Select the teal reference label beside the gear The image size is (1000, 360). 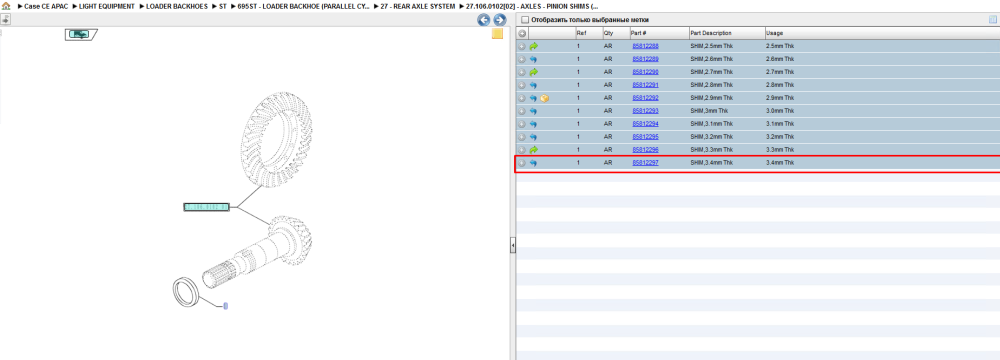pyautogui.click(x=206, y=207)
